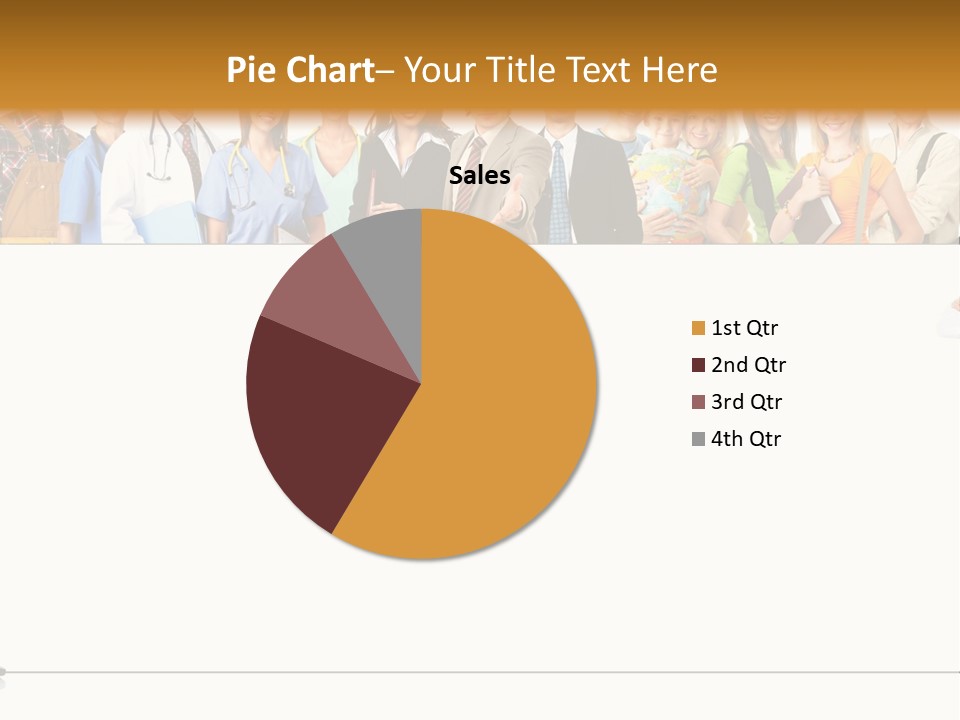Click the orange 1st Qtr legend swatch
Image resolution: width=960 pixels, height=720 pixels.
coord(698,328)
